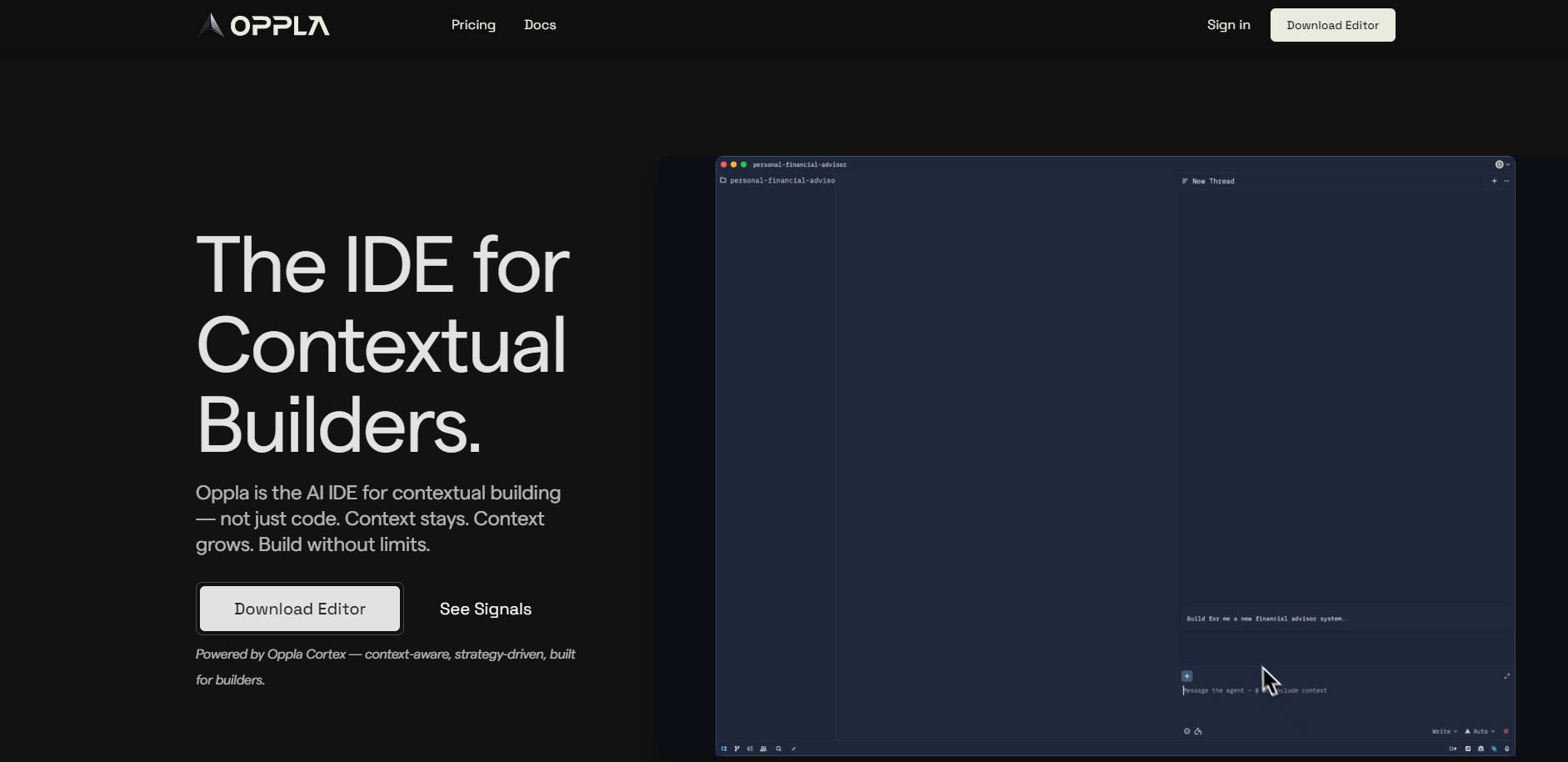The height and width of the screenshot is (762, 1568).
Task: Open the Auto model dropdown
Action: (x=1480, y=731)
